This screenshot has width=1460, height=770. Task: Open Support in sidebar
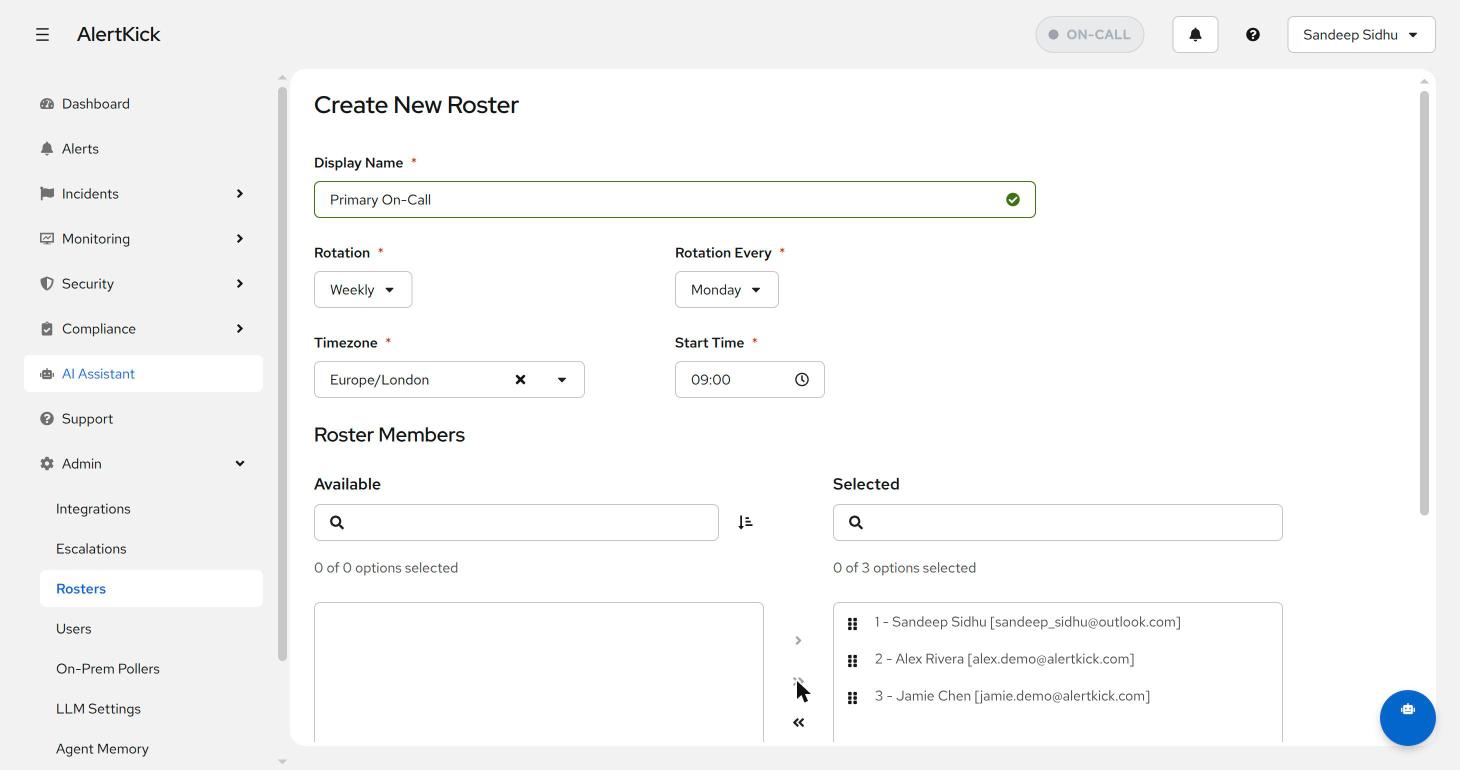143,419
